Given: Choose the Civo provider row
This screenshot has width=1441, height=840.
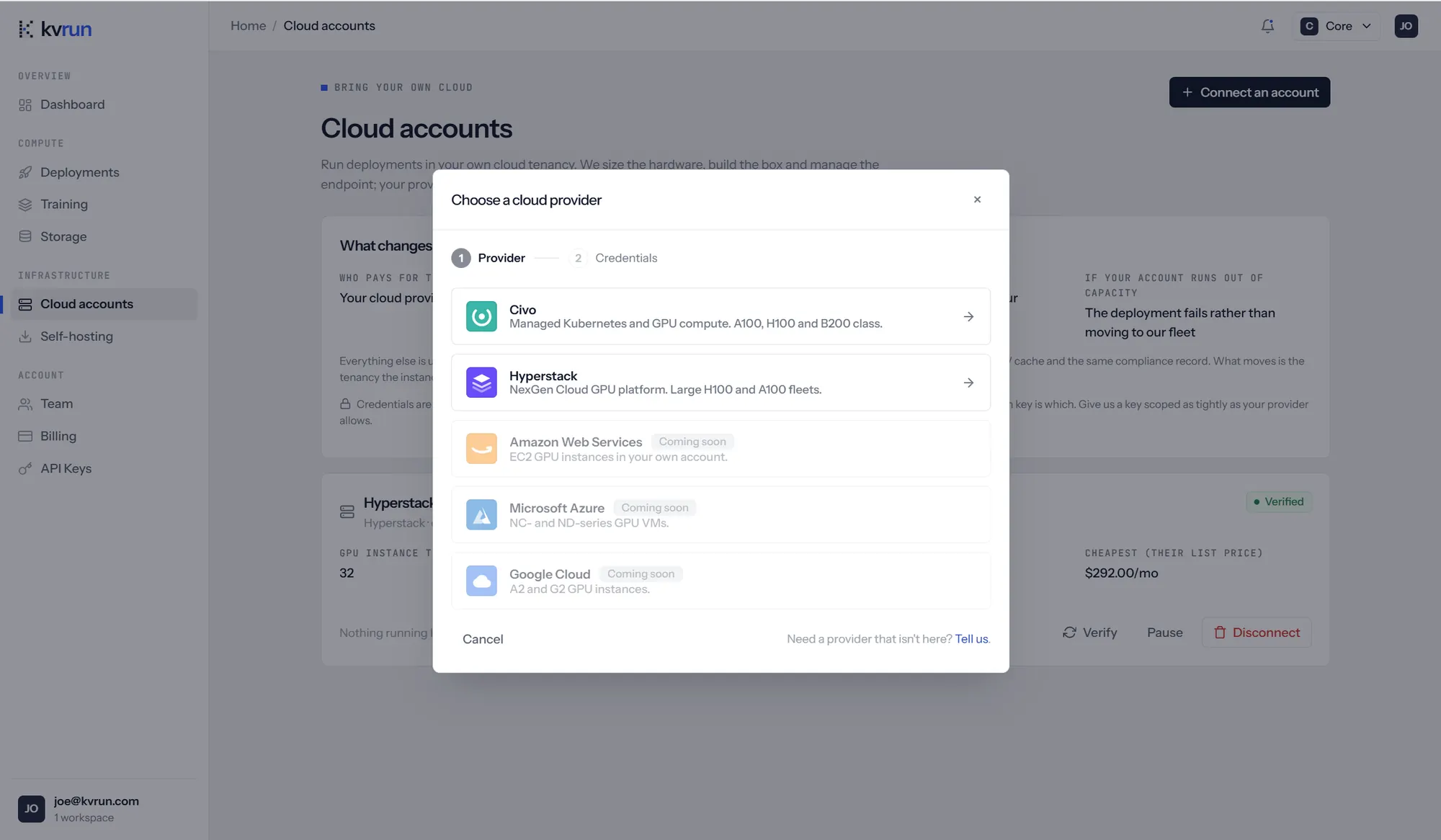Looking at the screenshot, I should [720, 316].
